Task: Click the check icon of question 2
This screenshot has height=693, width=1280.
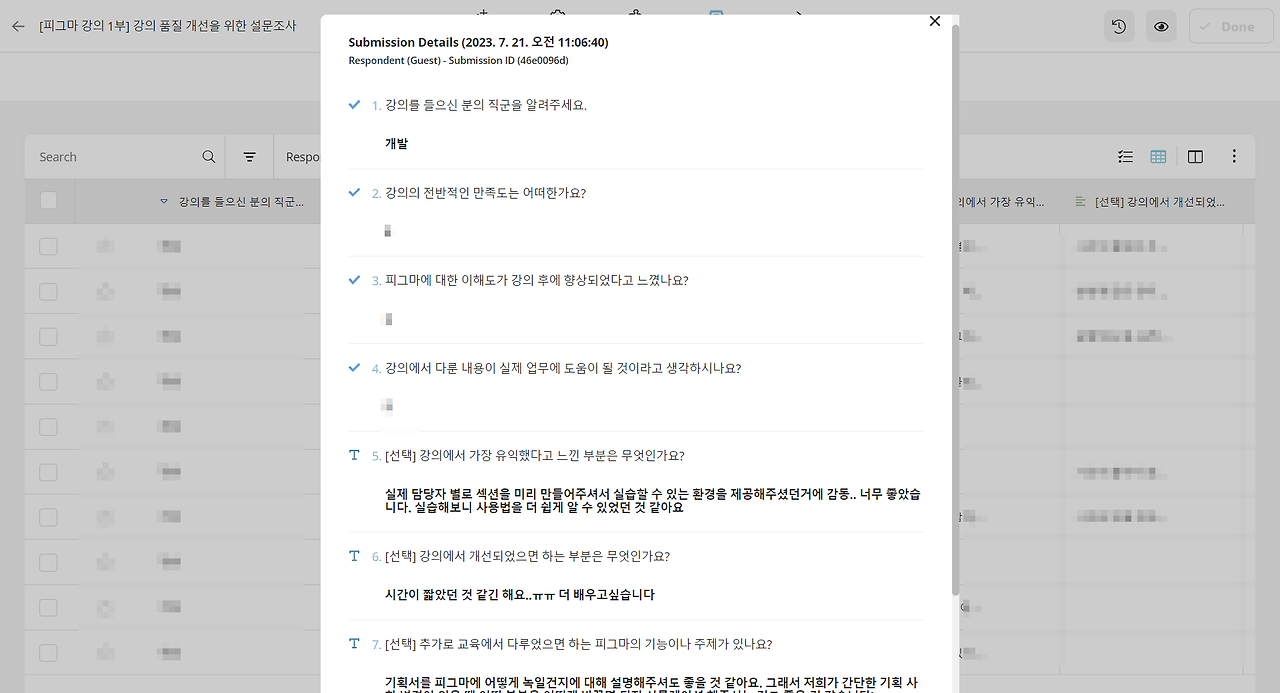Action: point(354,192)
